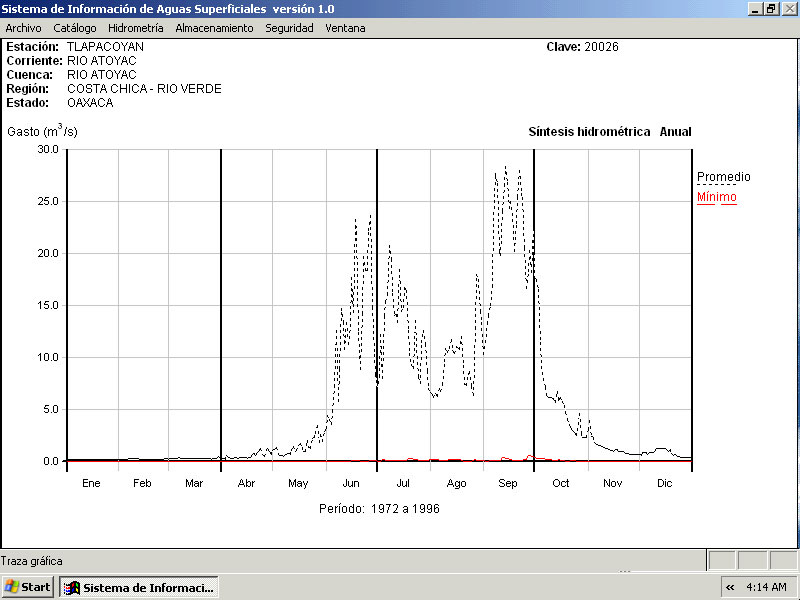
Task: Click the 4:14 AM taskbar clock
Action: click(767, 587)
